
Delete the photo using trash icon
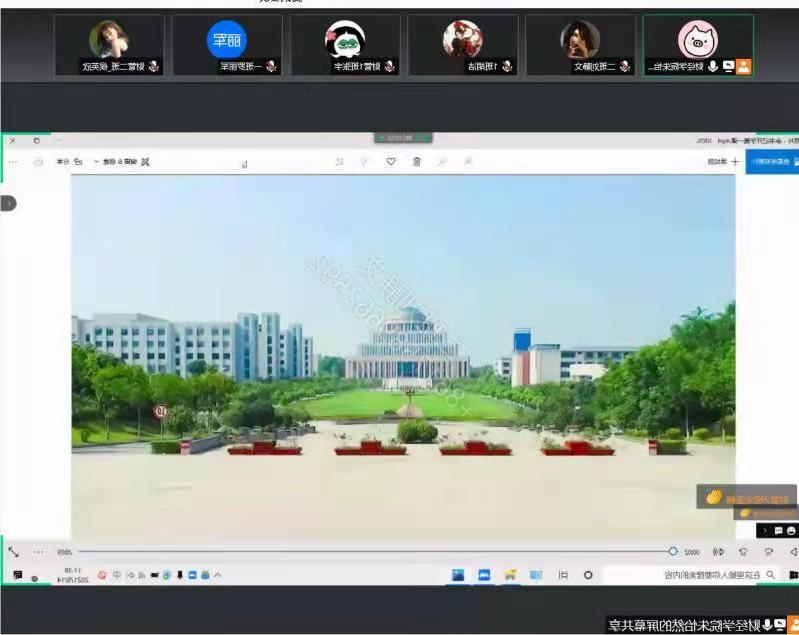click(x=417, y=161)
